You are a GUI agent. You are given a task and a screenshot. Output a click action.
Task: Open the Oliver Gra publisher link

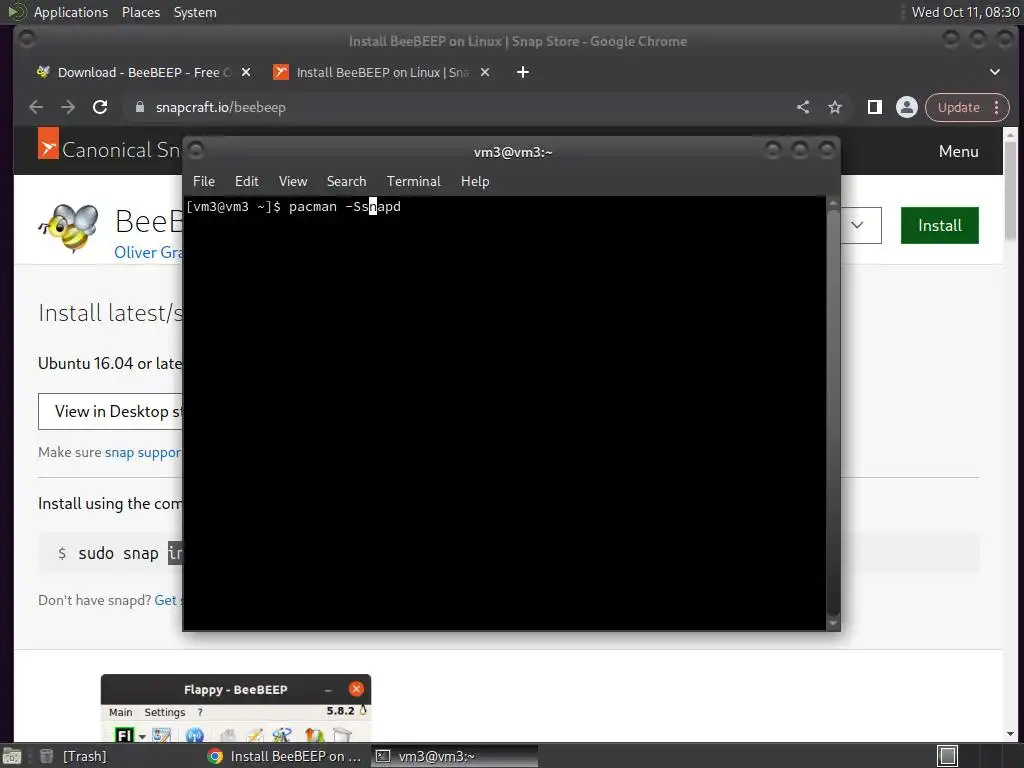pos(148,253)
